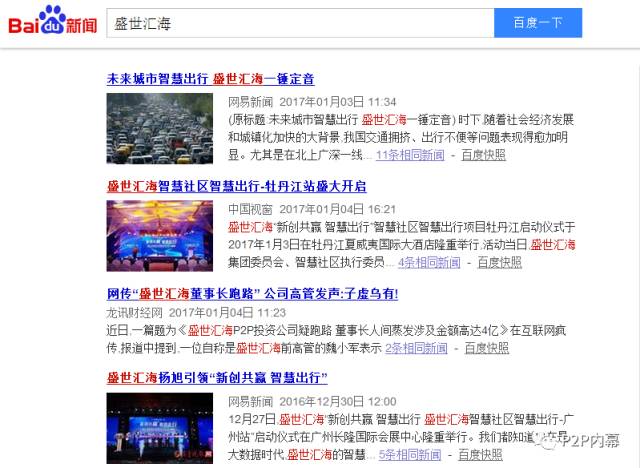This screenshot has width=640, height=468.
Task: Open headline 盛世汇海智慧社区智慧出行-牡丹江站盛大开启
Action: pyautogui.click(x=236, y=186)
